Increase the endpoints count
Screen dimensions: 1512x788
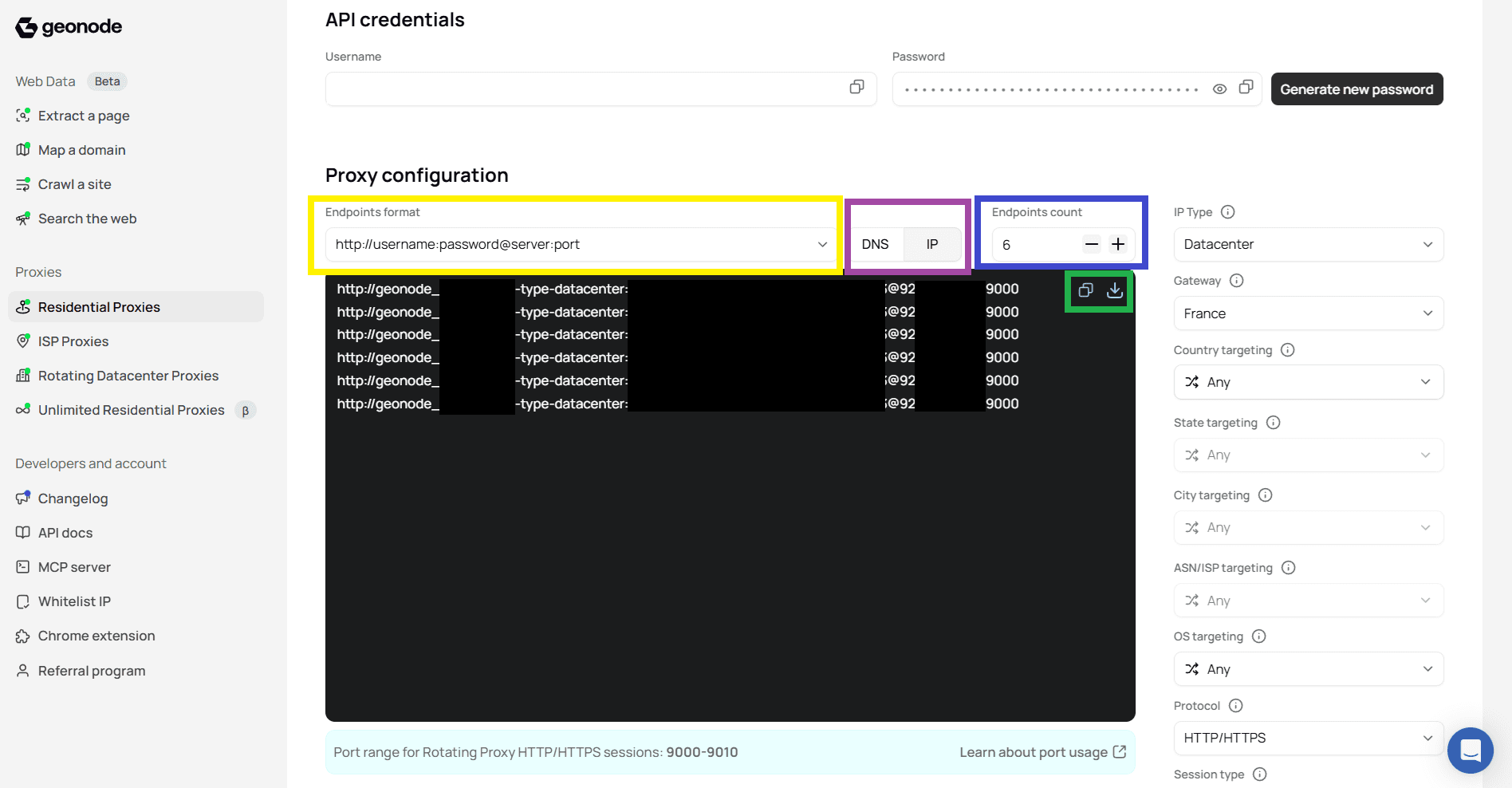[1118, 244]
